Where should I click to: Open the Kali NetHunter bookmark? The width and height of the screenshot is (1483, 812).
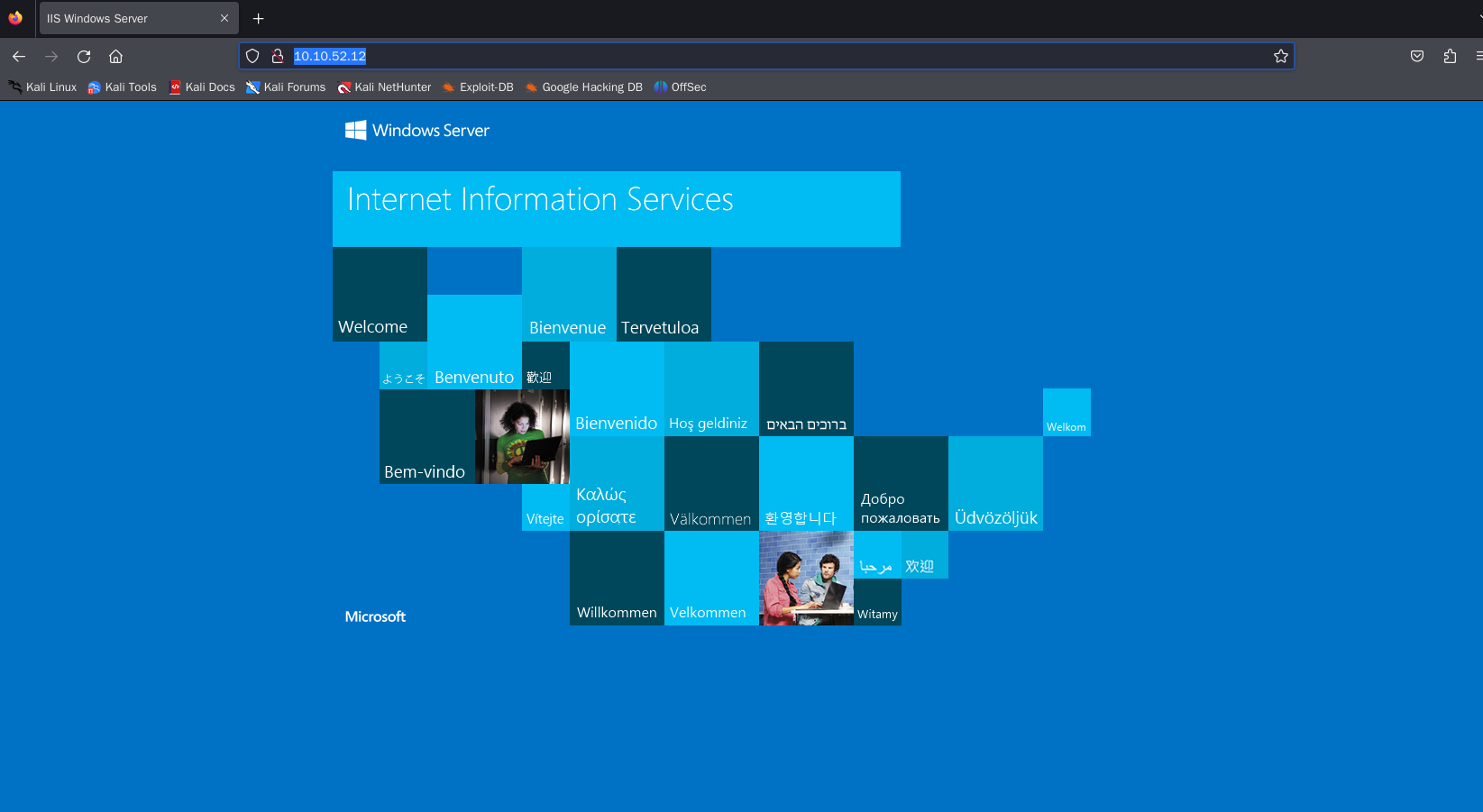[385, 87]
